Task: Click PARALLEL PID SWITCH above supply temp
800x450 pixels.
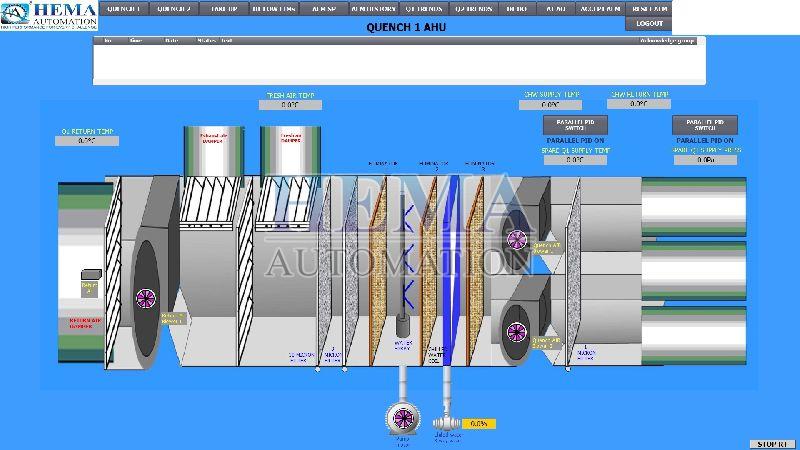Action: [x=575, y=125]
